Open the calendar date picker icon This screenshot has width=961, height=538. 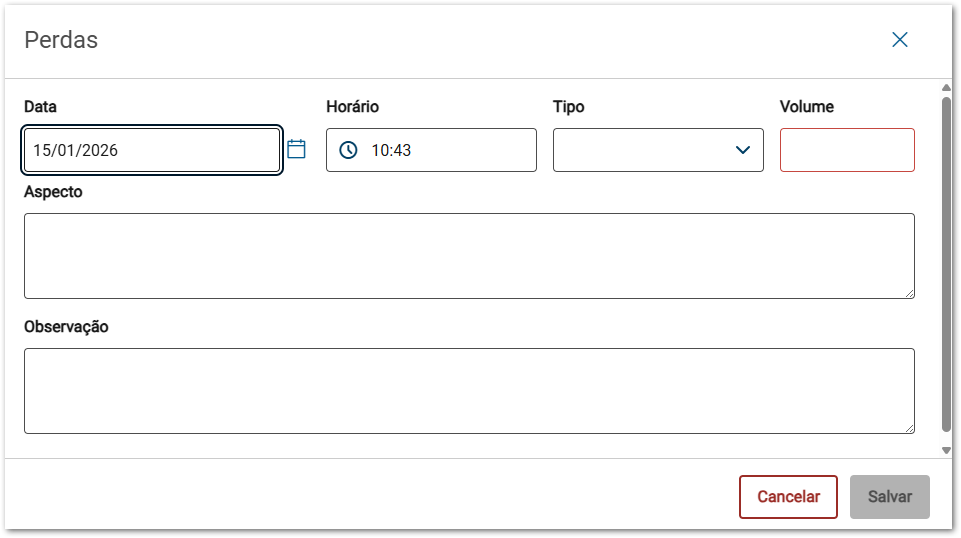(296, 149)
